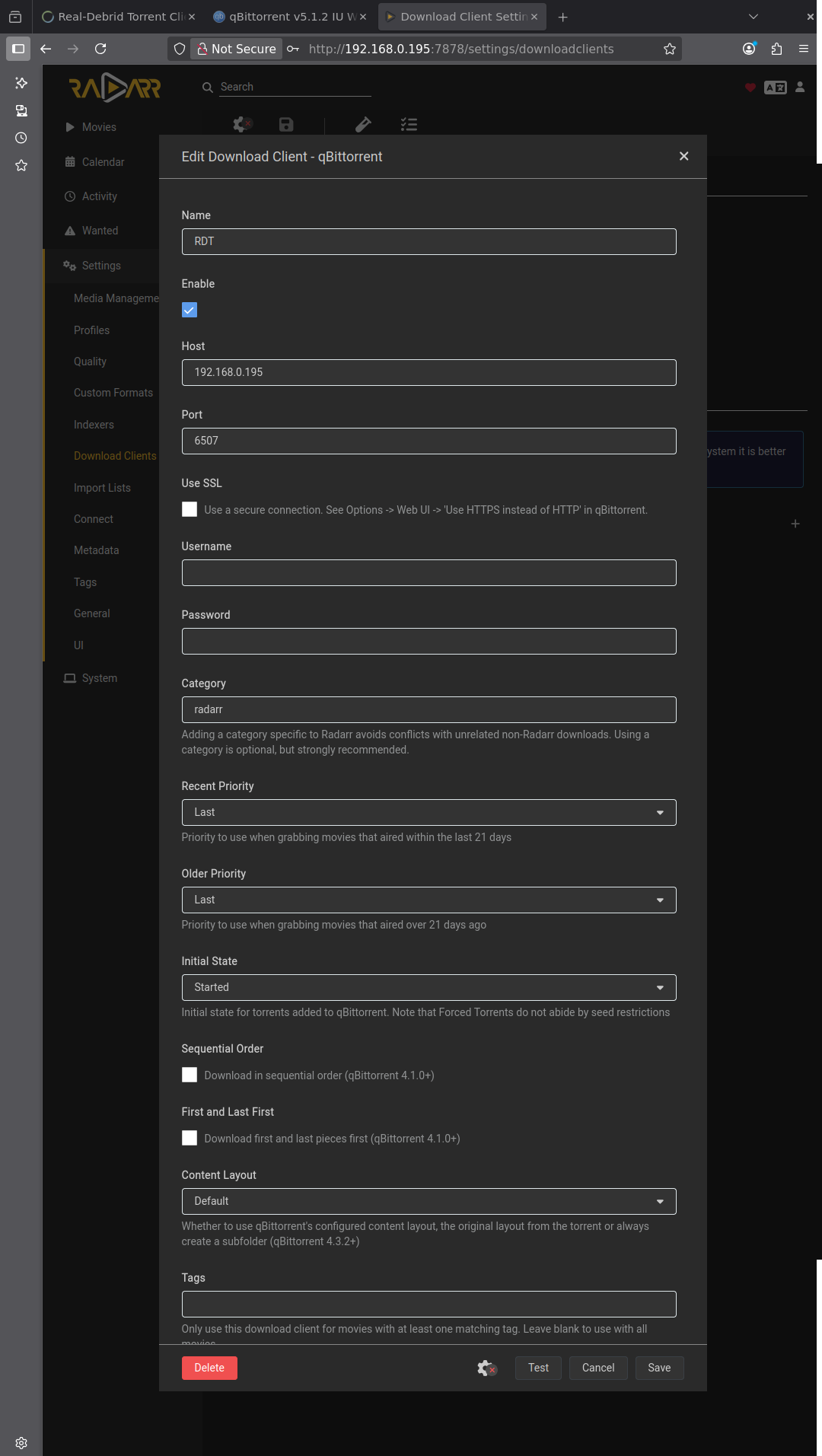822x1456 pixels.
Task: Open System in the sidebar
Action: pos(100,678)
